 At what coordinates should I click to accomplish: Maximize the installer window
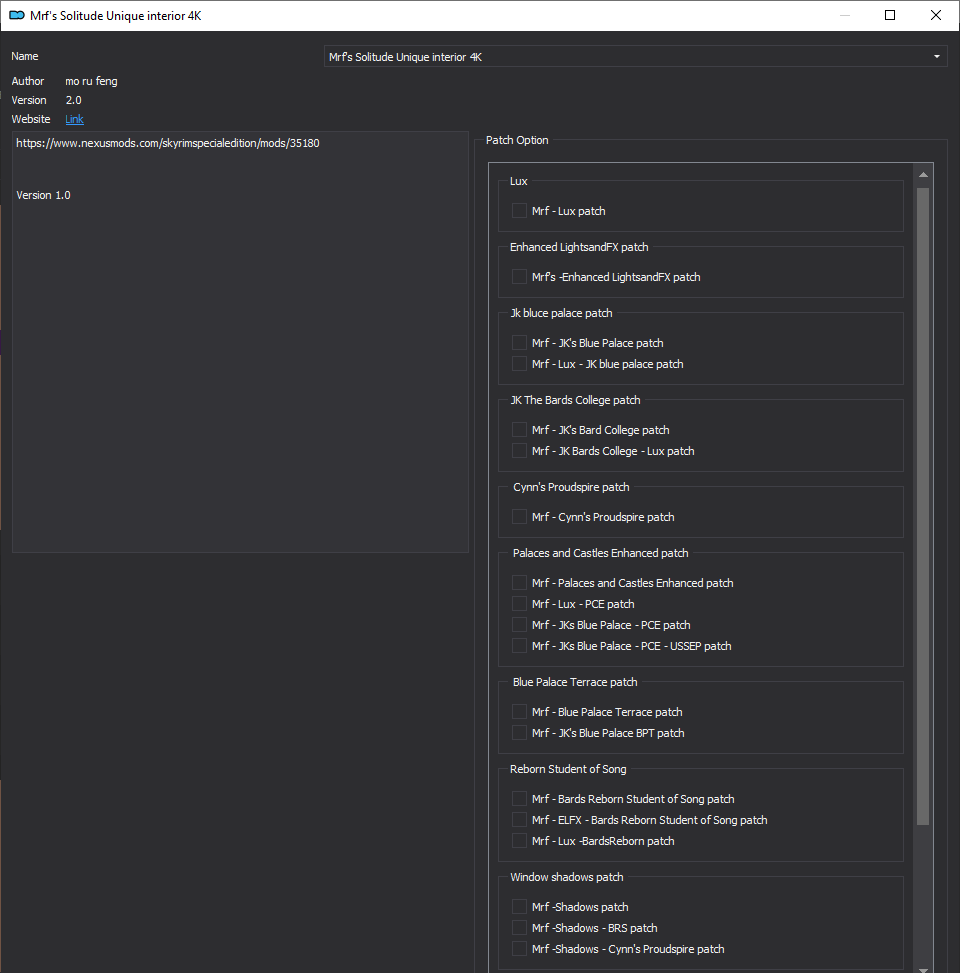click(890, 16)
